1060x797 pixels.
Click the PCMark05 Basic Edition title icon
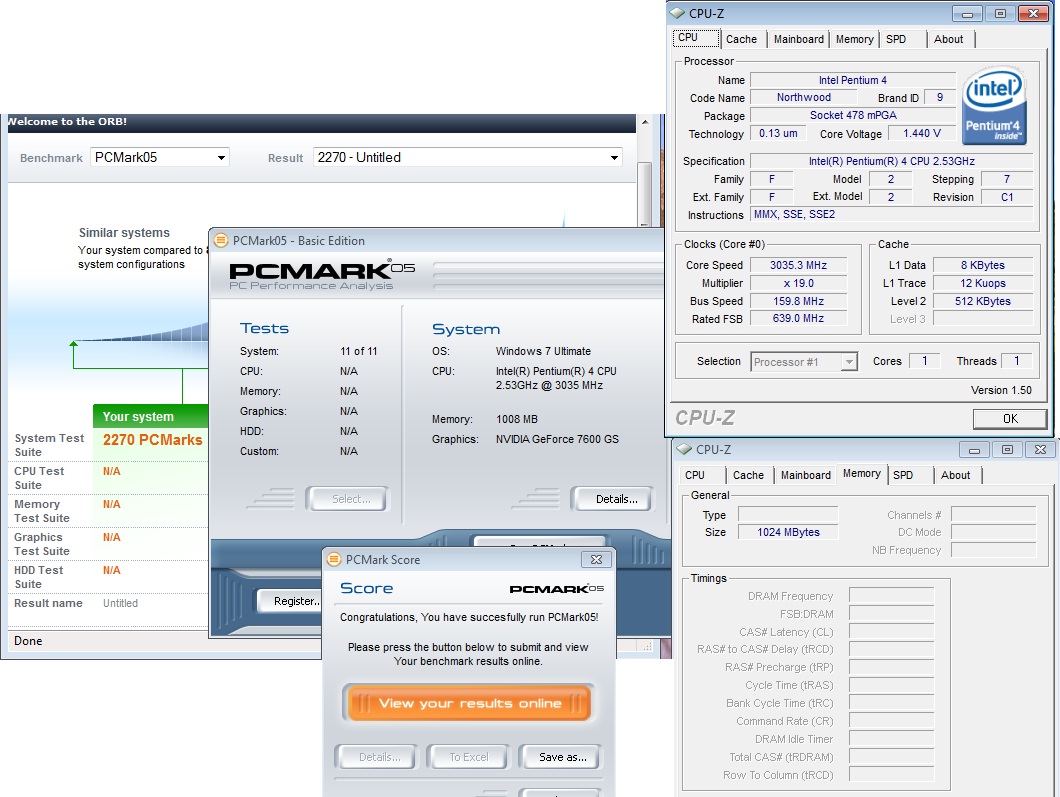click(220, 240)
